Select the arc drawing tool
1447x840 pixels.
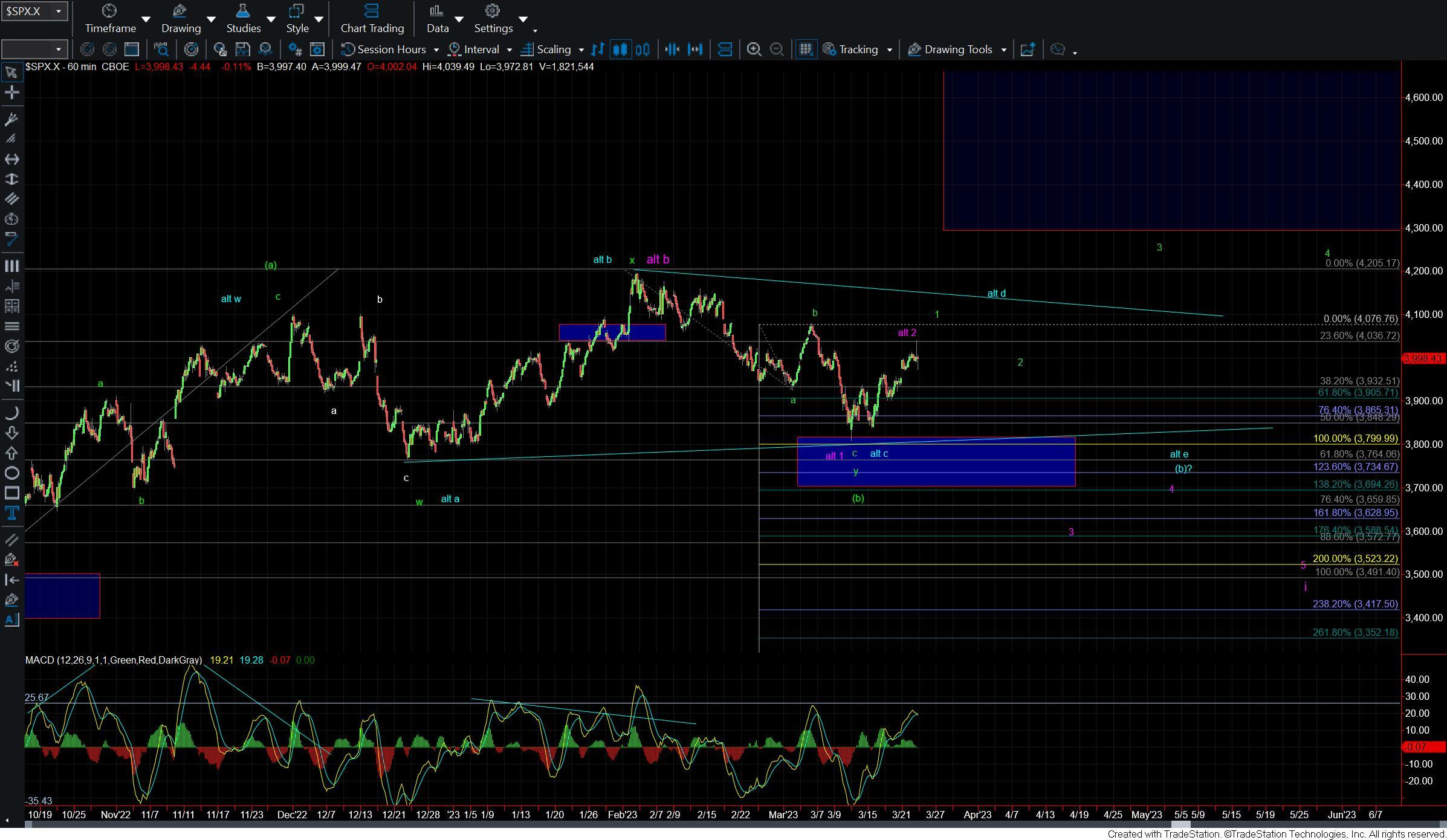point(11,413)
